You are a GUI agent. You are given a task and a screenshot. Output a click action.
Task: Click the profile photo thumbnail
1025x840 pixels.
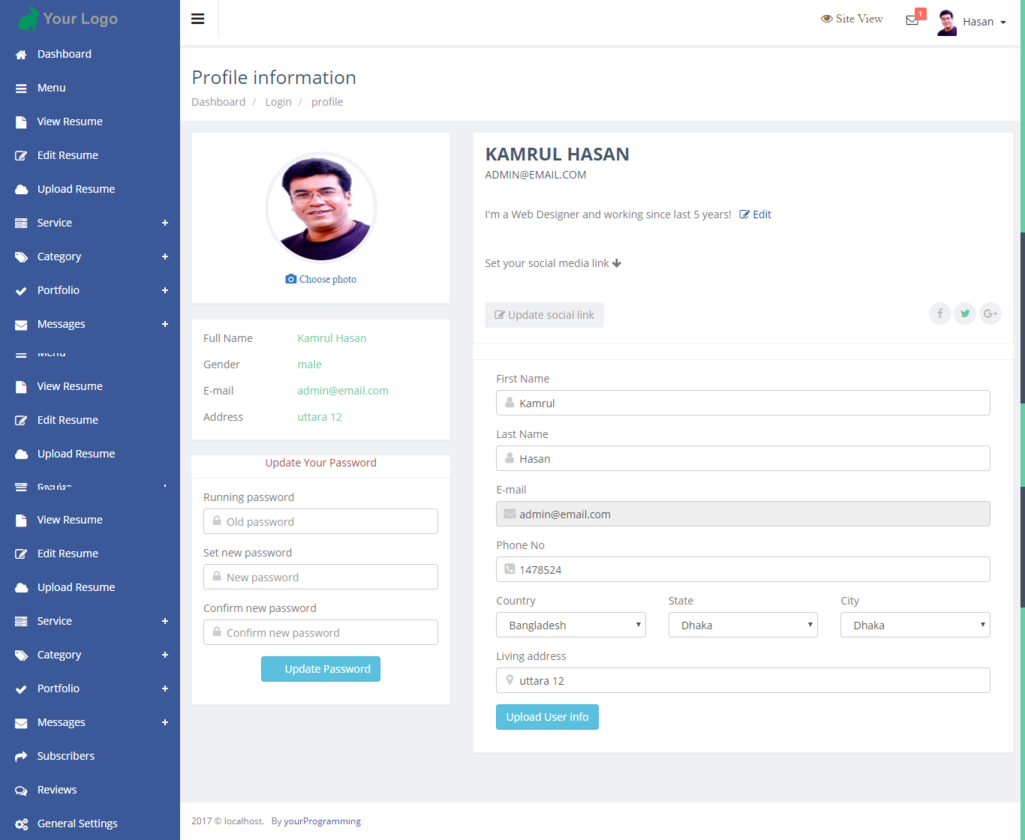[x=321, y=208]
